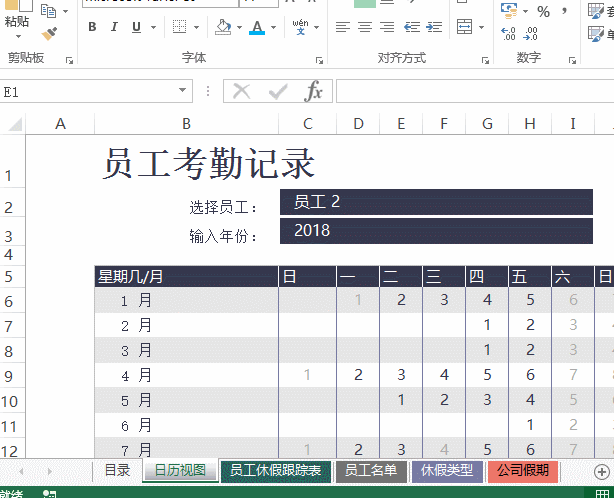Select the year cell containing 2018
This screenshot has height=498, width=614.
tap(443, 230)
